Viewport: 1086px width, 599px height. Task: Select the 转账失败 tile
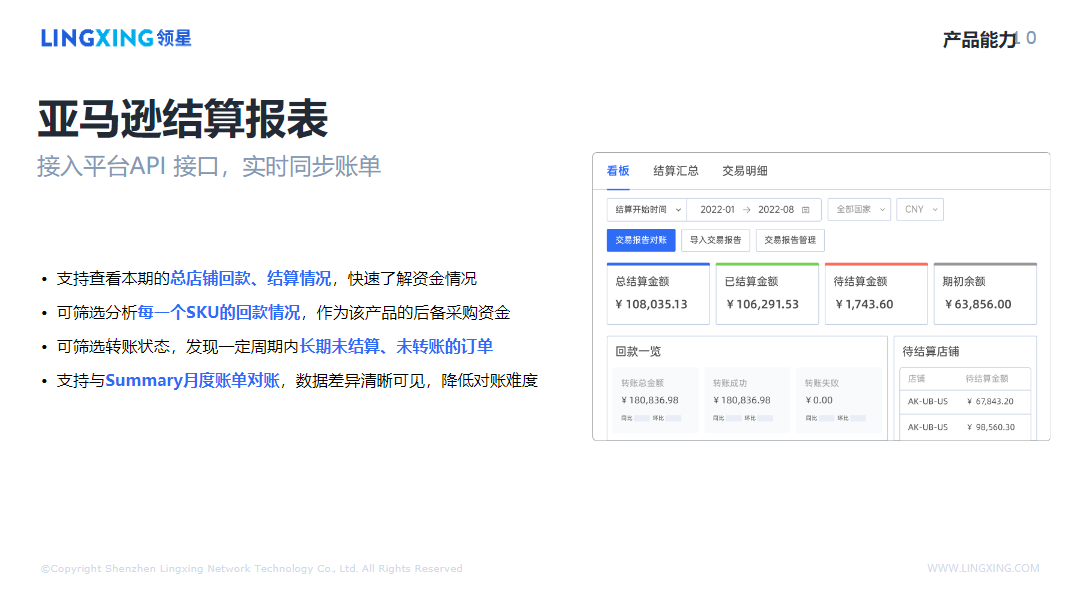(x=839, y=400)
